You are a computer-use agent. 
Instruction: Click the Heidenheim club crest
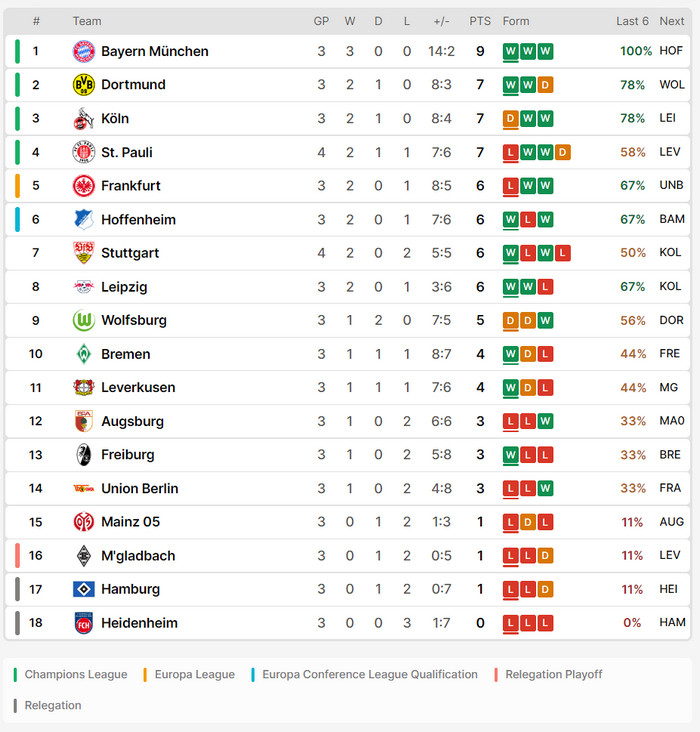(84, 623)
